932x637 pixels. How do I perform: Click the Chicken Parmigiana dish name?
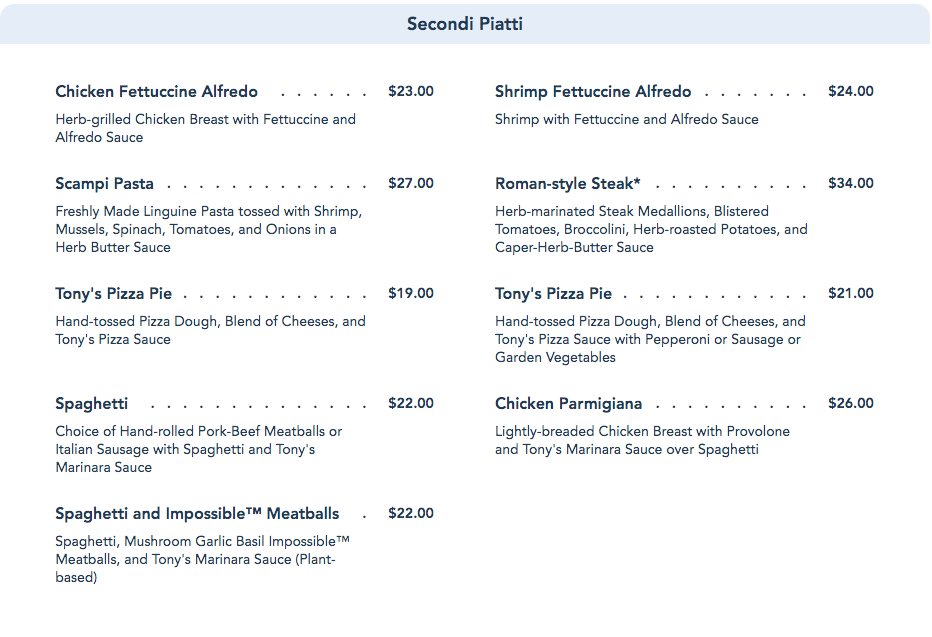click(x=568, y=404)
